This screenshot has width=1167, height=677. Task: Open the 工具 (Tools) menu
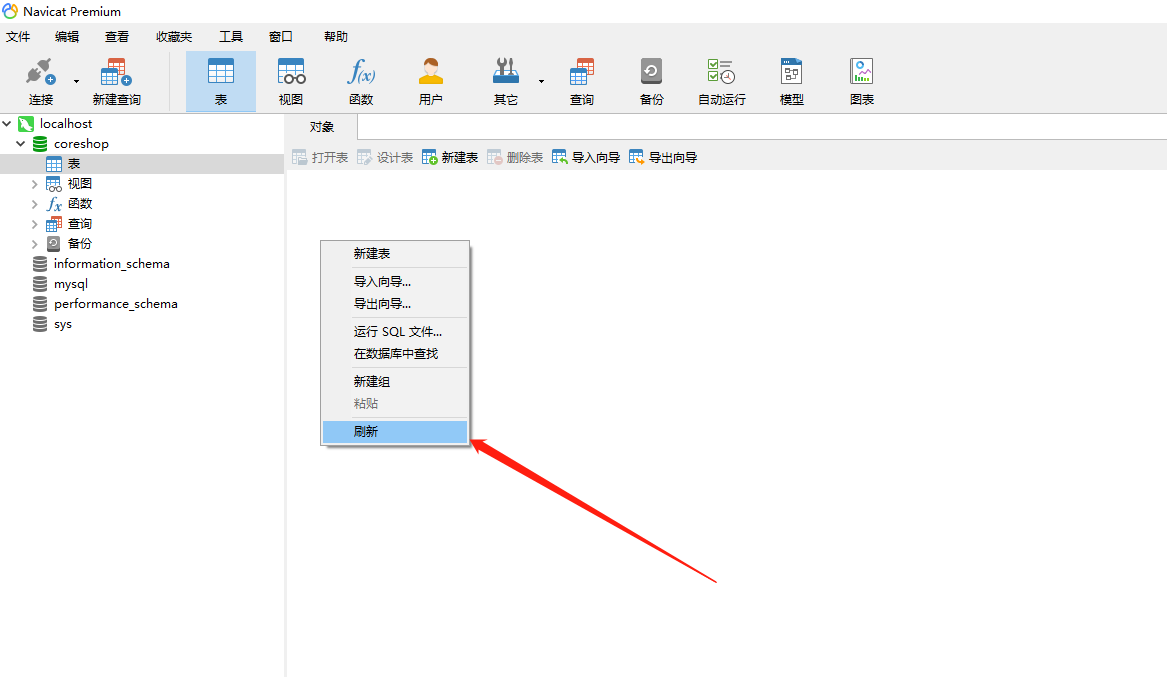click(231, 37)
